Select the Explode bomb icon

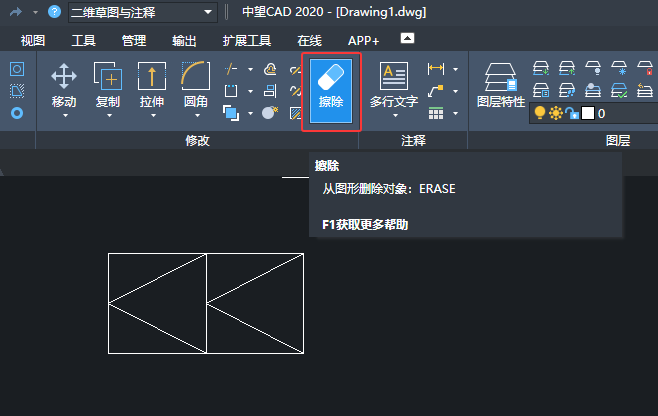point(270,113)
